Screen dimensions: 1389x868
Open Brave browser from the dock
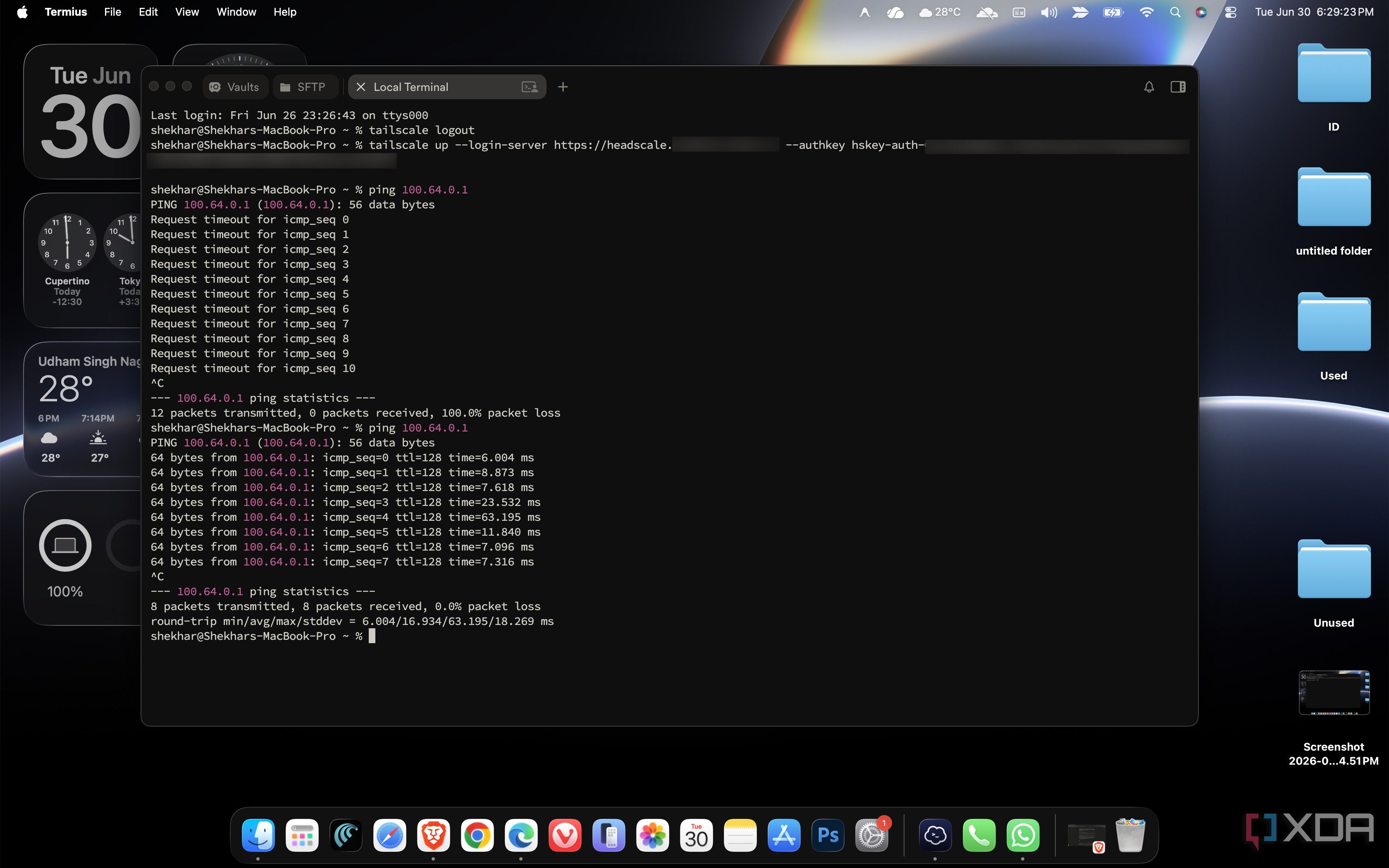point(433,835)
